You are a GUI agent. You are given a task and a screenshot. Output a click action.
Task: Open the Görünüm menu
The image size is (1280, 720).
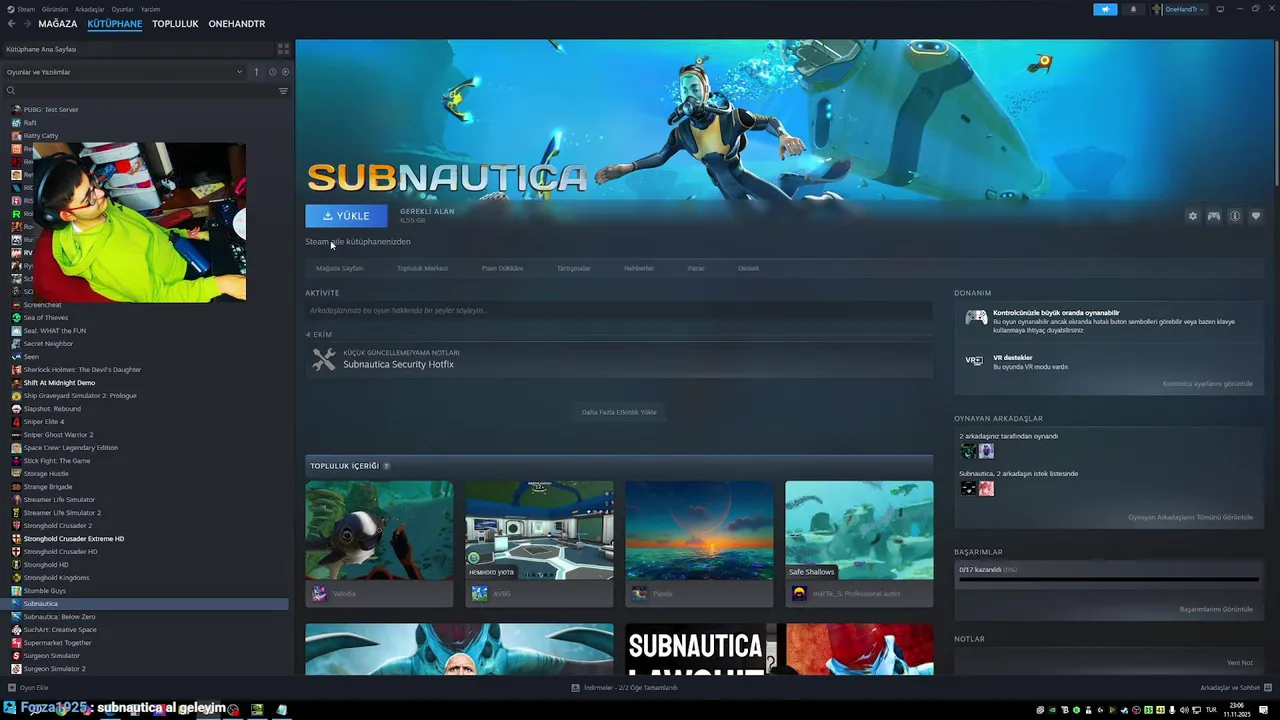[55, 9]
